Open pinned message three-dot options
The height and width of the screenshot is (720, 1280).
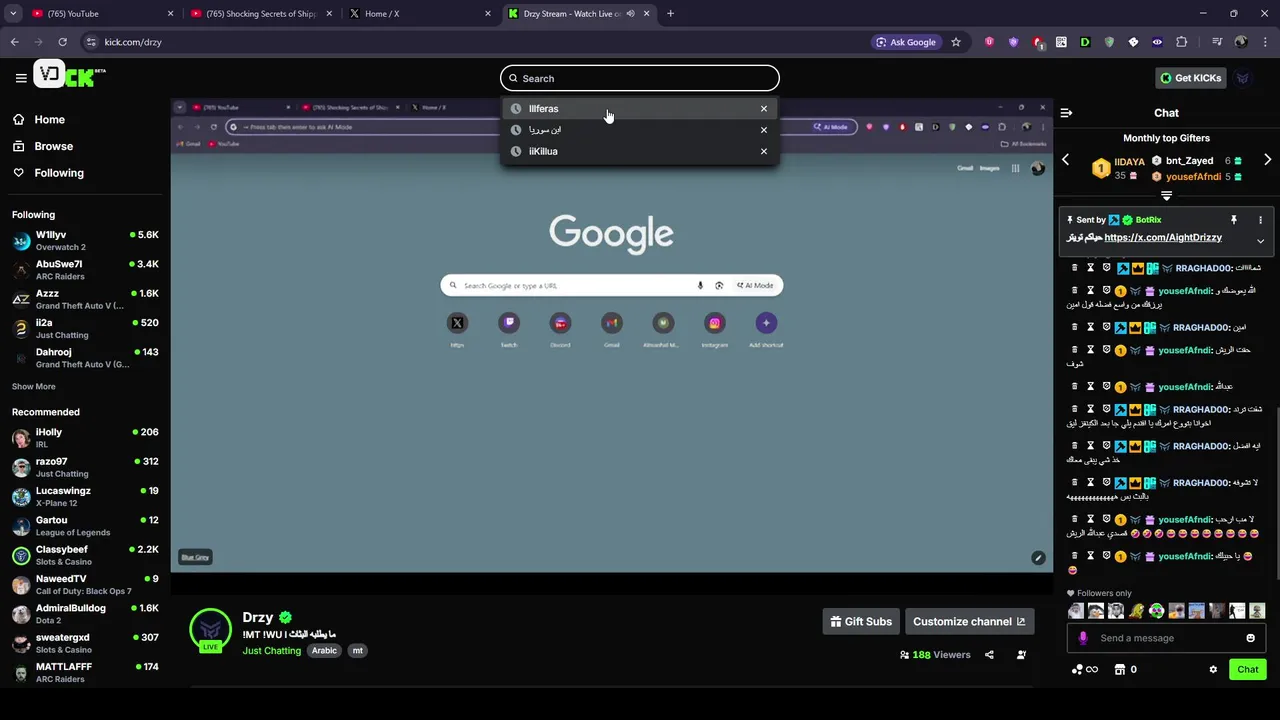tap(1260, 220)
